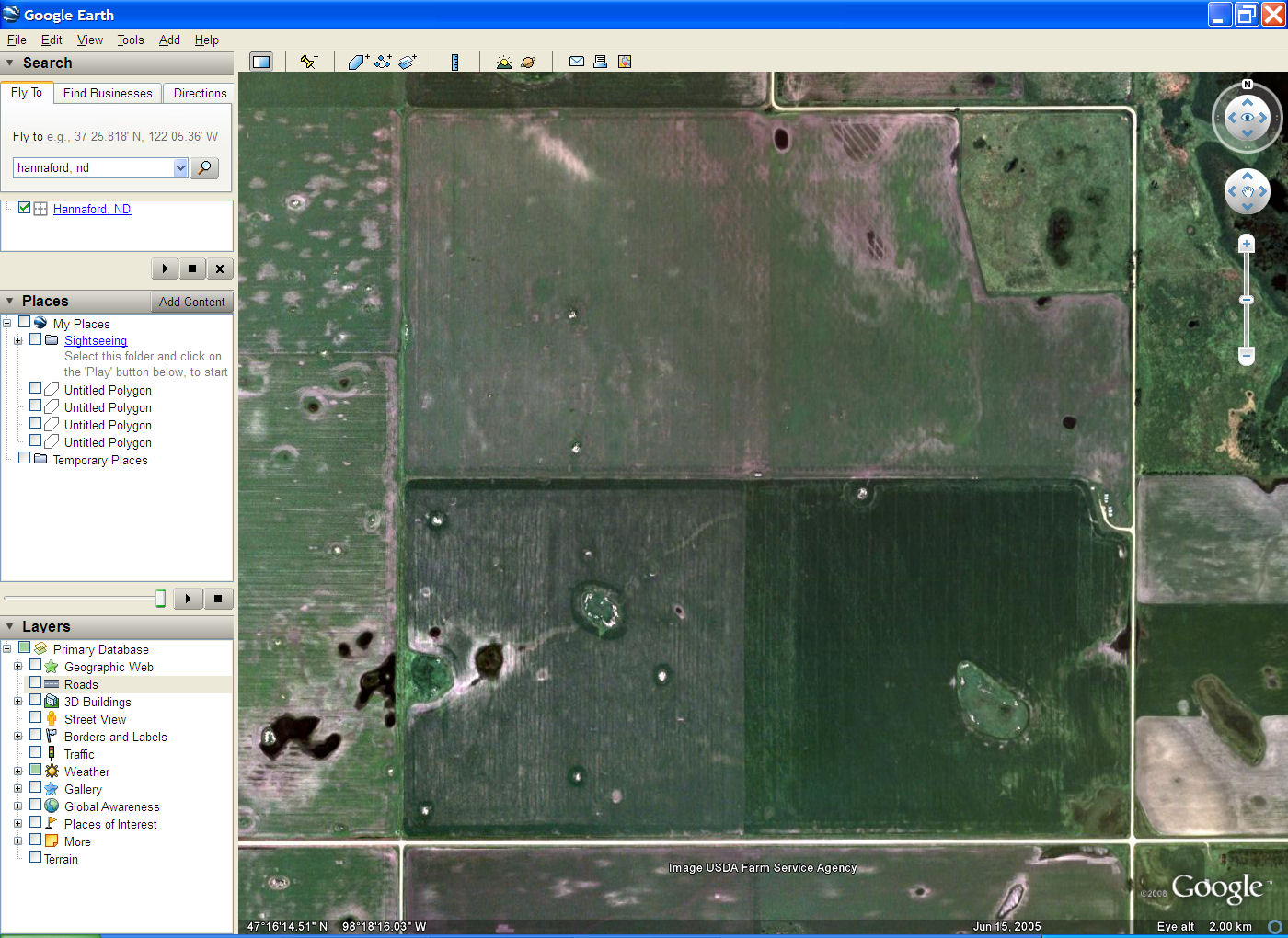Click the search magnifier button
The height and width of the screenshot is (938, 1288).
click(x=204, y=167)
